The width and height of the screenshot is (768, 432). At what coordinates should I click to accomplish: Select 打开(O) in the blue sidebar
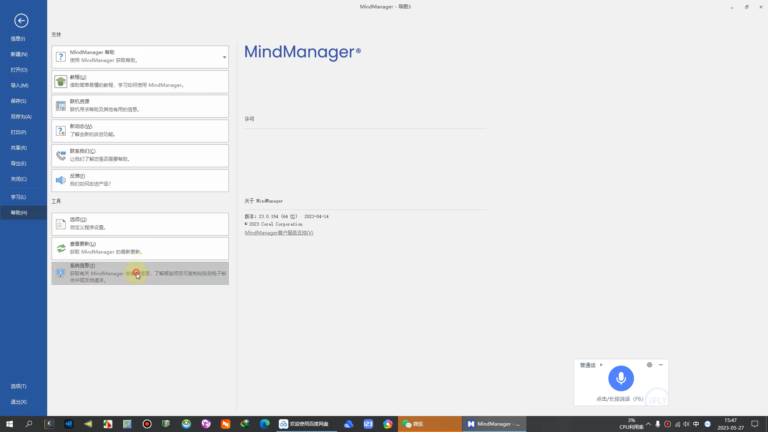tap(19, 70)
